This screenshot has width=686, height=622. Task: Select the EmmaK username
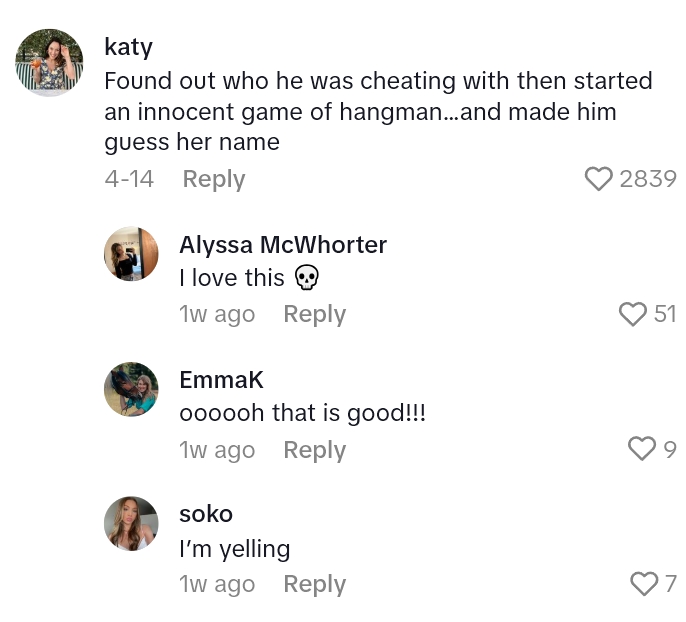point(221,379)
